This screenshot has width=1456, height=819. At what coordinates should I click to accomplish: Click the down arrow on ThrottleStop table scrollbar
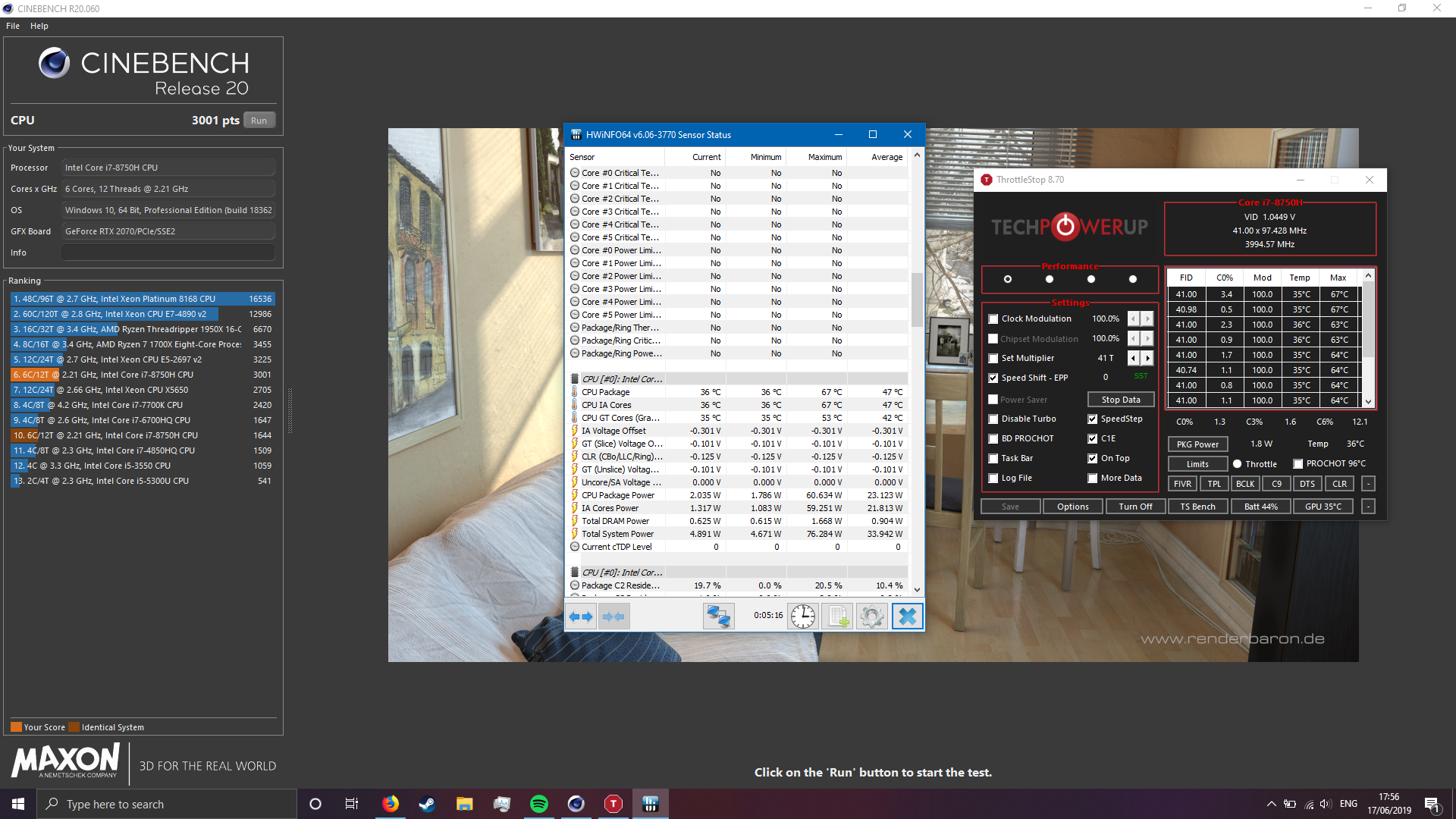click(1368, 402)
